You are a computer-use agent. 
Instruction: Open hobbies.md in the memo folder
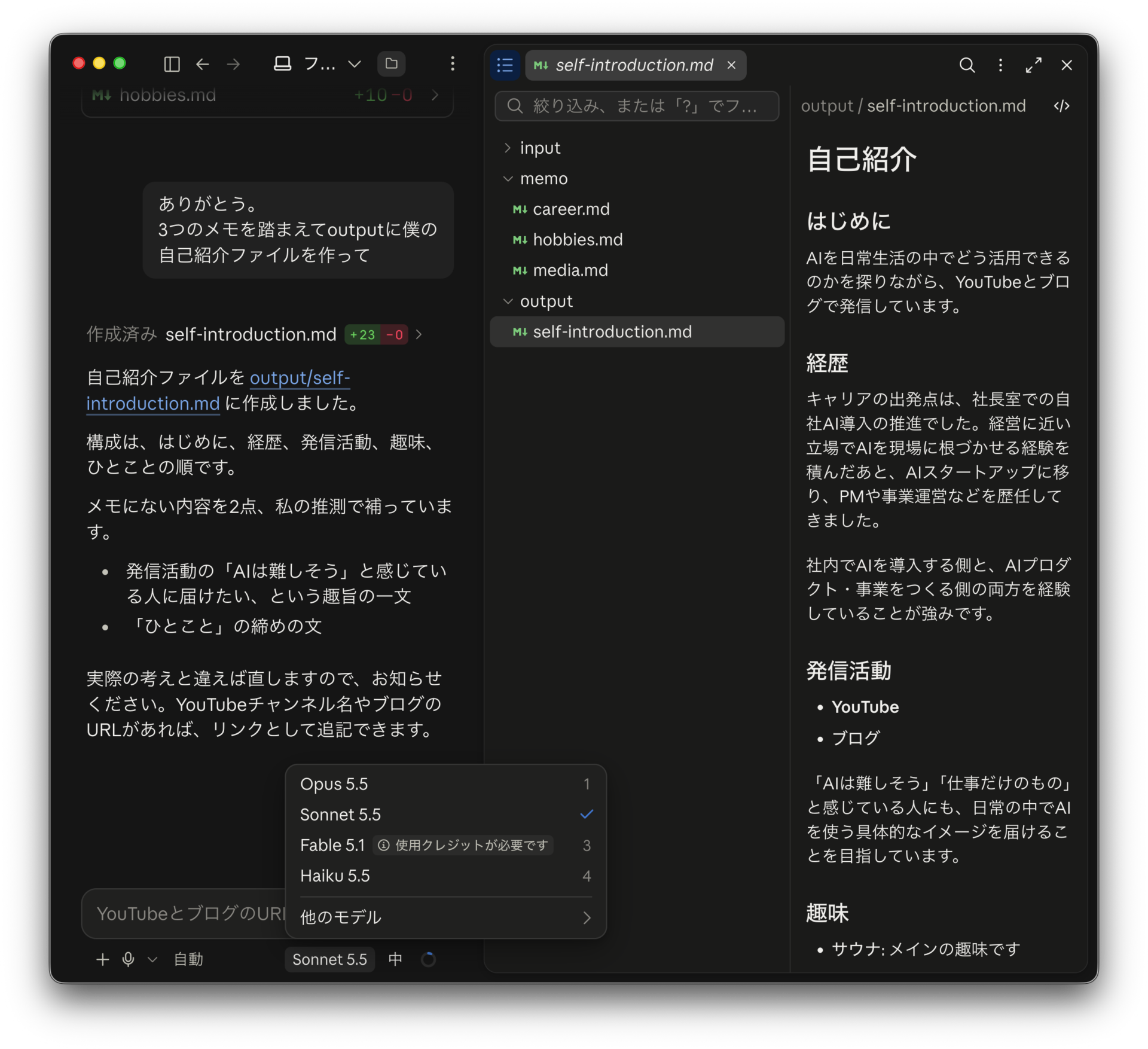[x=637, y=240]
